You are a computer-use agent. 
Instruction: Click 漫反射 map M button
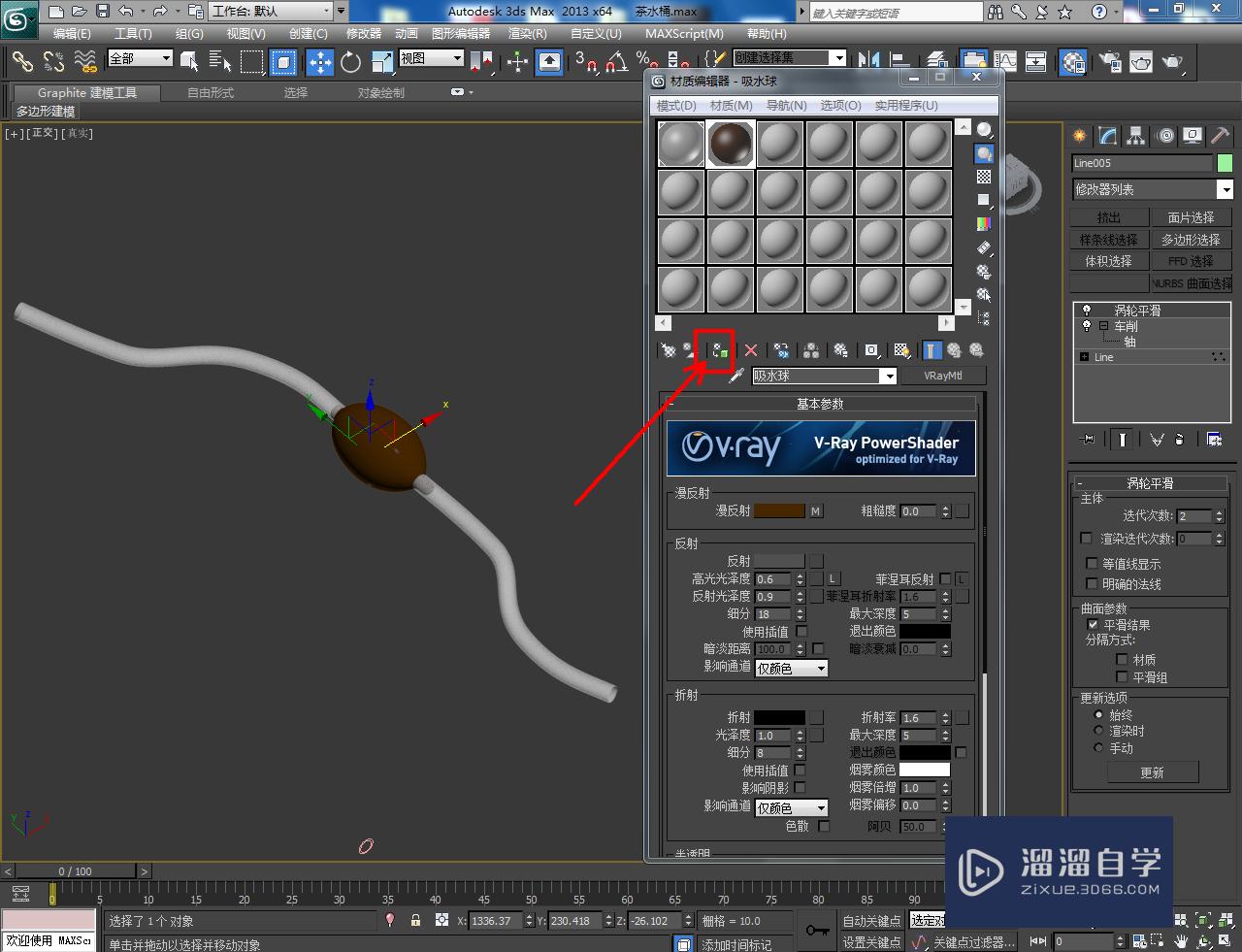(x=816, y=511)
